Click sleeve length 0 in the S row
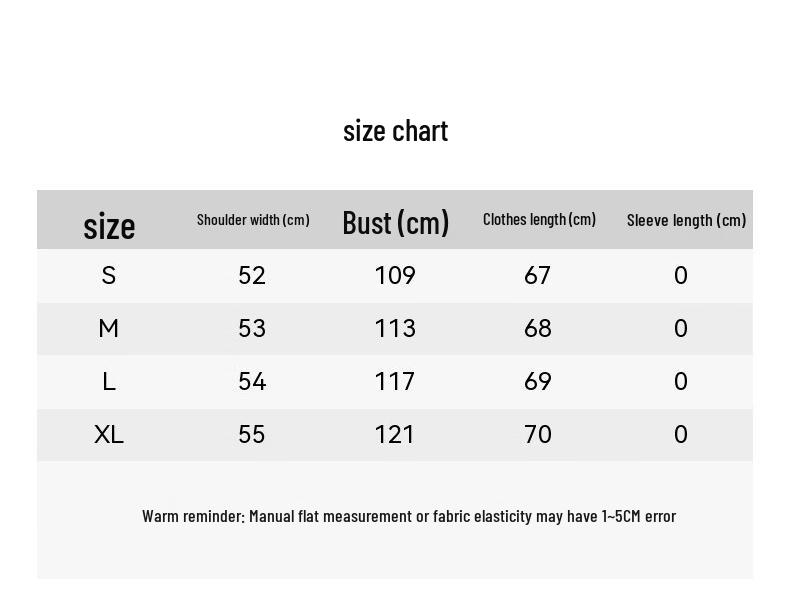 point(681,275)
